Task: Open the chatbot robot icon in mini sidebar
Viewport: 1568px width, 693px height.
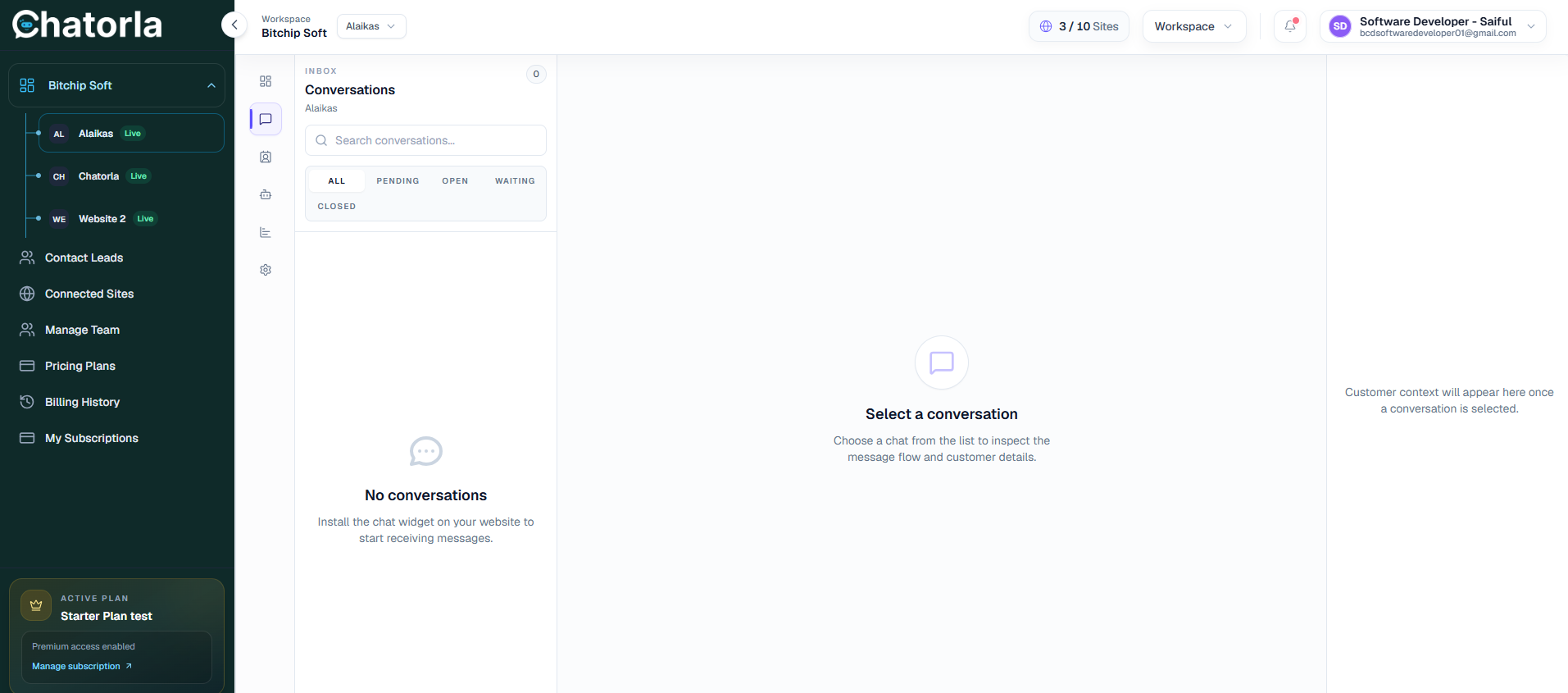Action: pyautogui.click(x=266, y=194)
